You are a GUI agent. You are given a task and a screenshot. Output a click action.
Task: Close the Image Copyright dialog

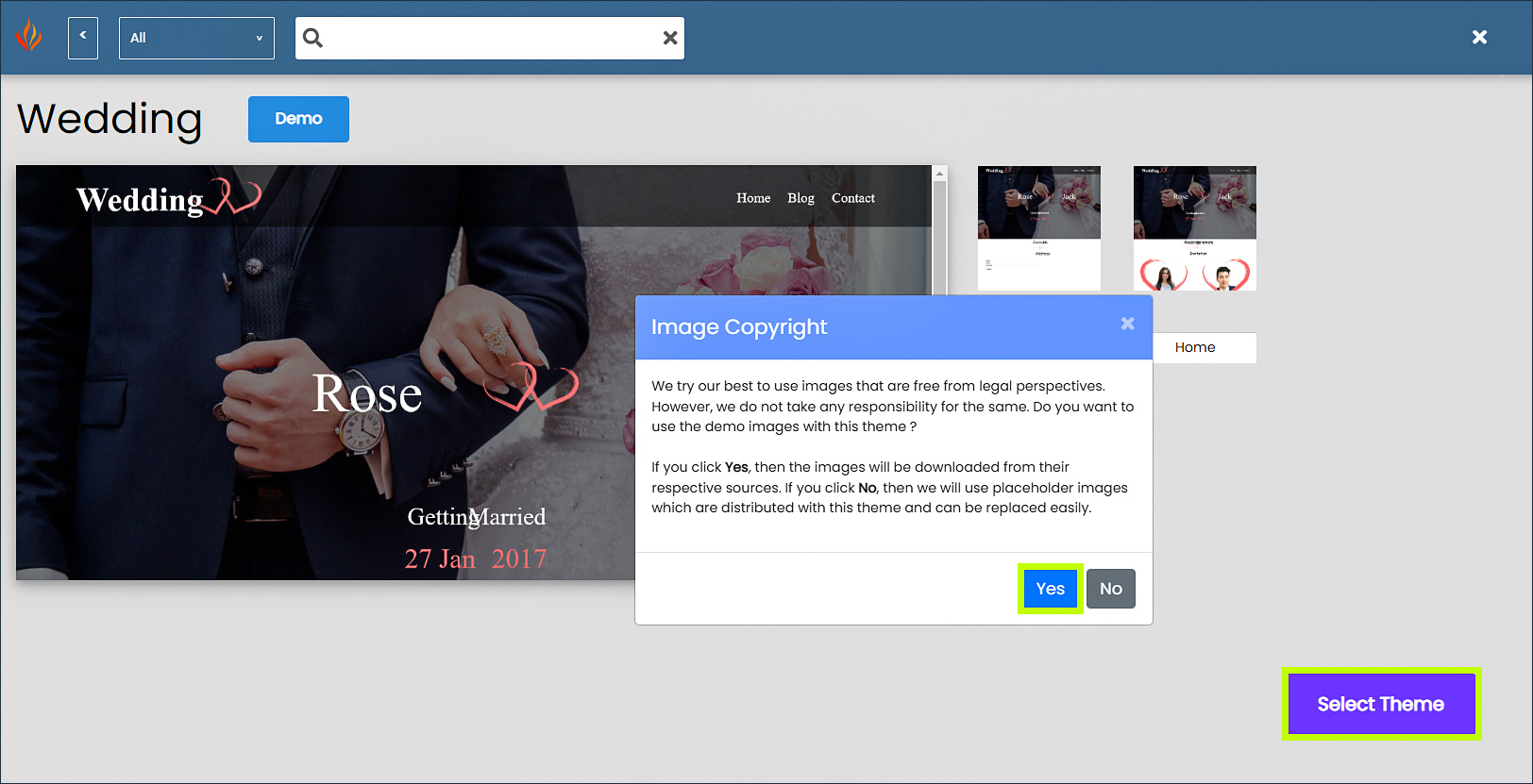click(x=1127, y=324)
